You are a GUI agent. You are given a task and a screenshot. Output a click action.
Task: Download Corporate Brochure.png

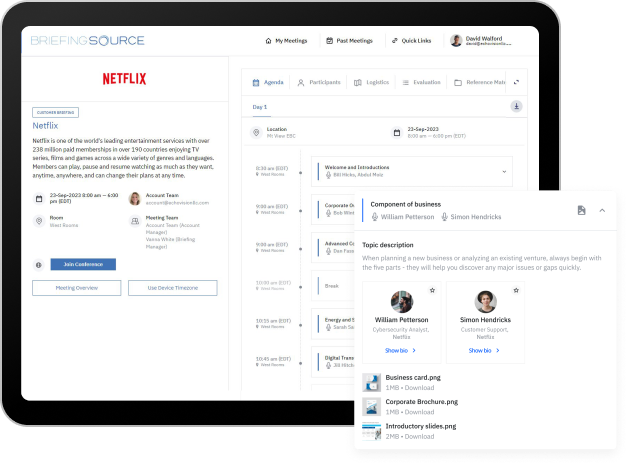(419, 412)
